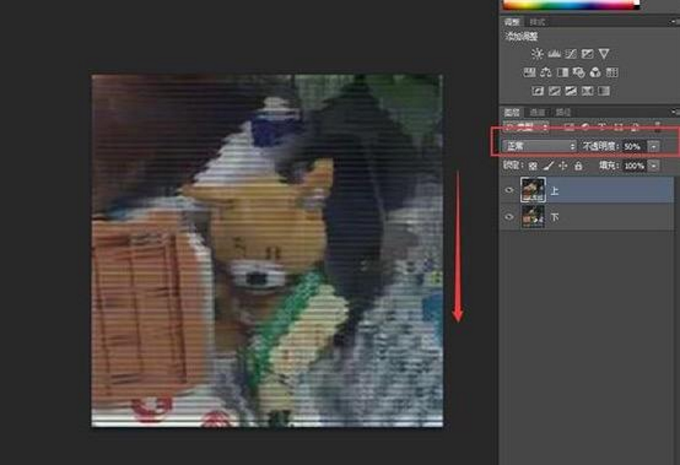Viewport: 680px width, 465px height.
Task: Filter layers by smart objects icon
Action: [x=635, y=127]
